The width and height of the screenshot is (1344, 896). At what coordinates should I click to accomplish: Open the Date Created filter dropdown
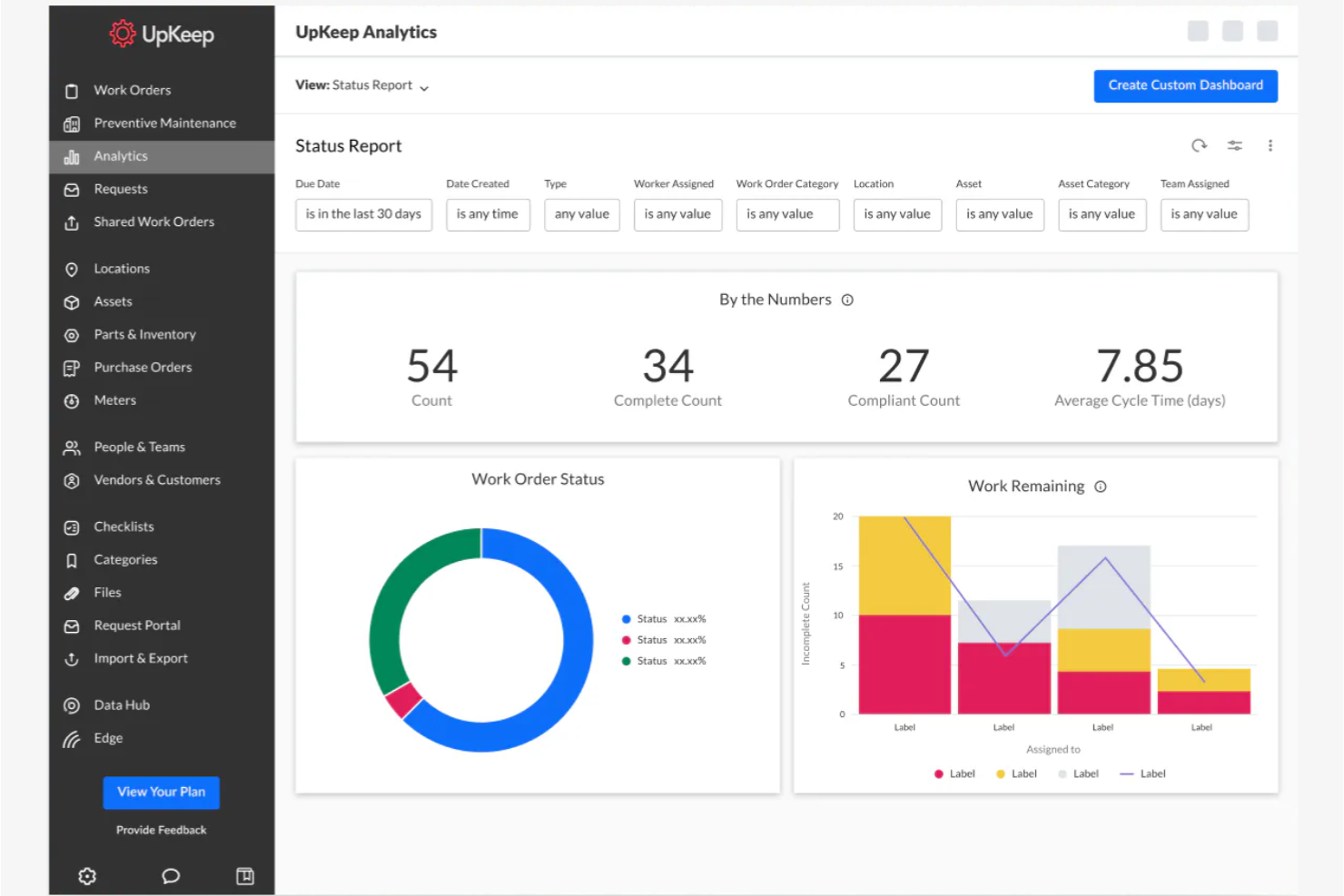click(488, 214)
